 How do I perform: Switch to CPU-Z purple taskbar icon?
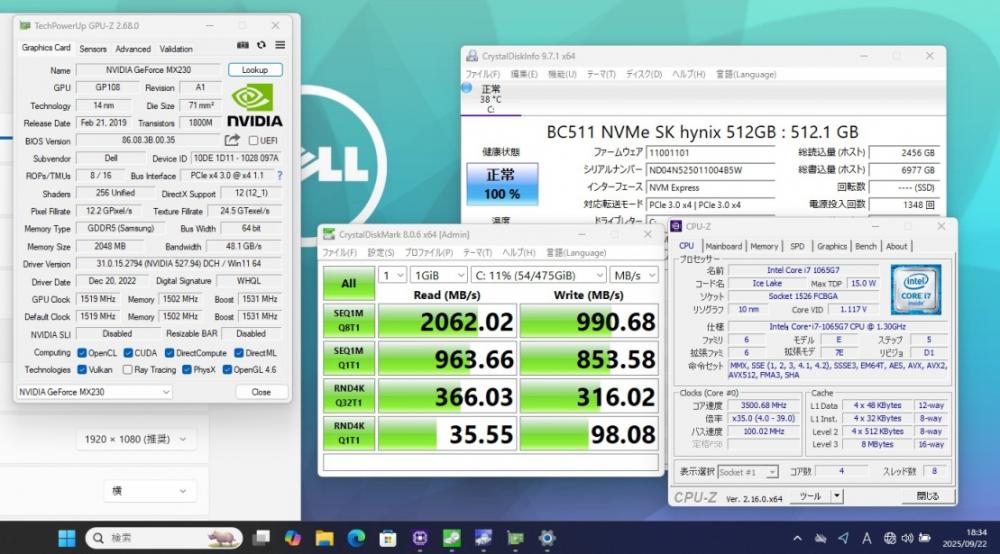pyautogui.click(x=420, y=538)
